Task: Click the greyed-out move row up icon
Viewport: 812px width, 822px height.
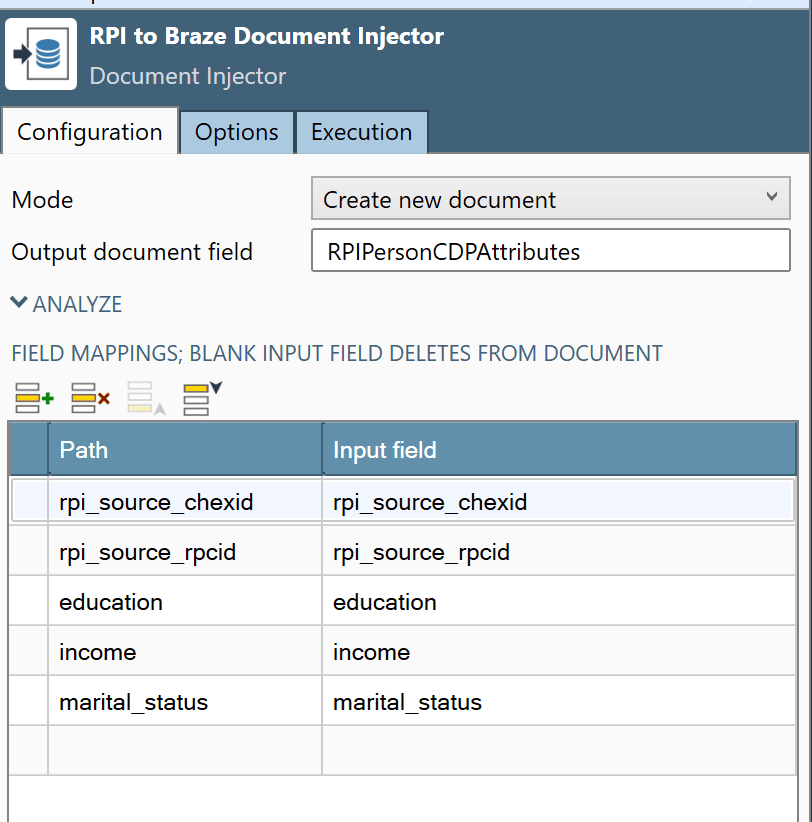Action: 143,397
